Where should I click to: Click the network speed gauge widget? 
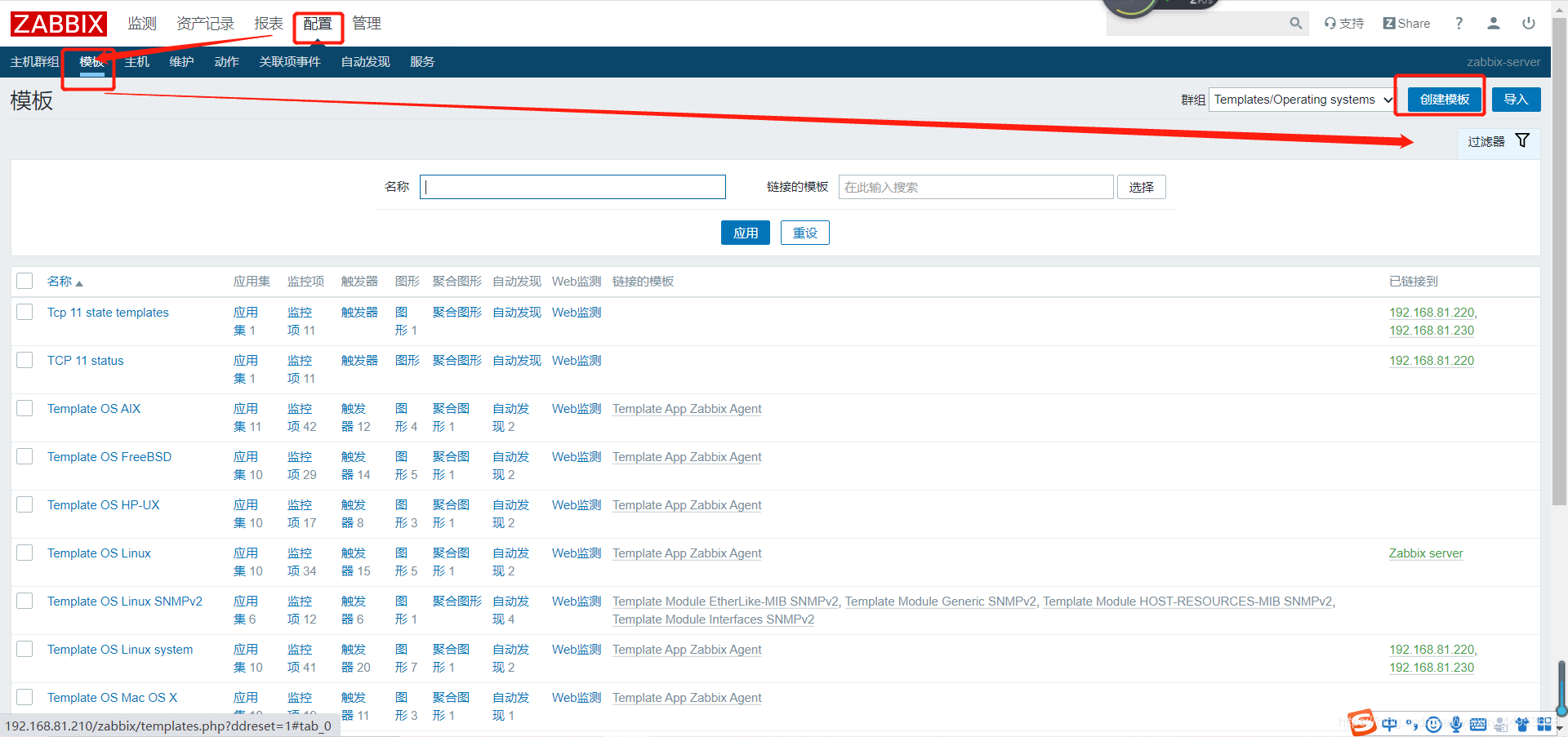[1160, 7]
